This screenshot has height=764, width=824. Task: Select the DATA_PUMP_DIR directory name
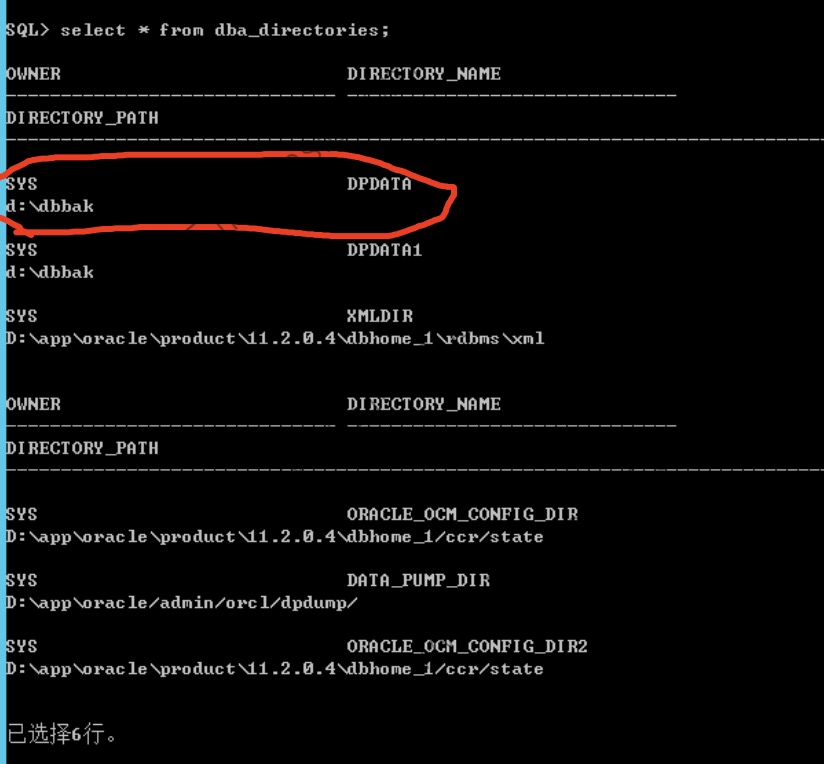pyautogui.click(x=418, y=580)
